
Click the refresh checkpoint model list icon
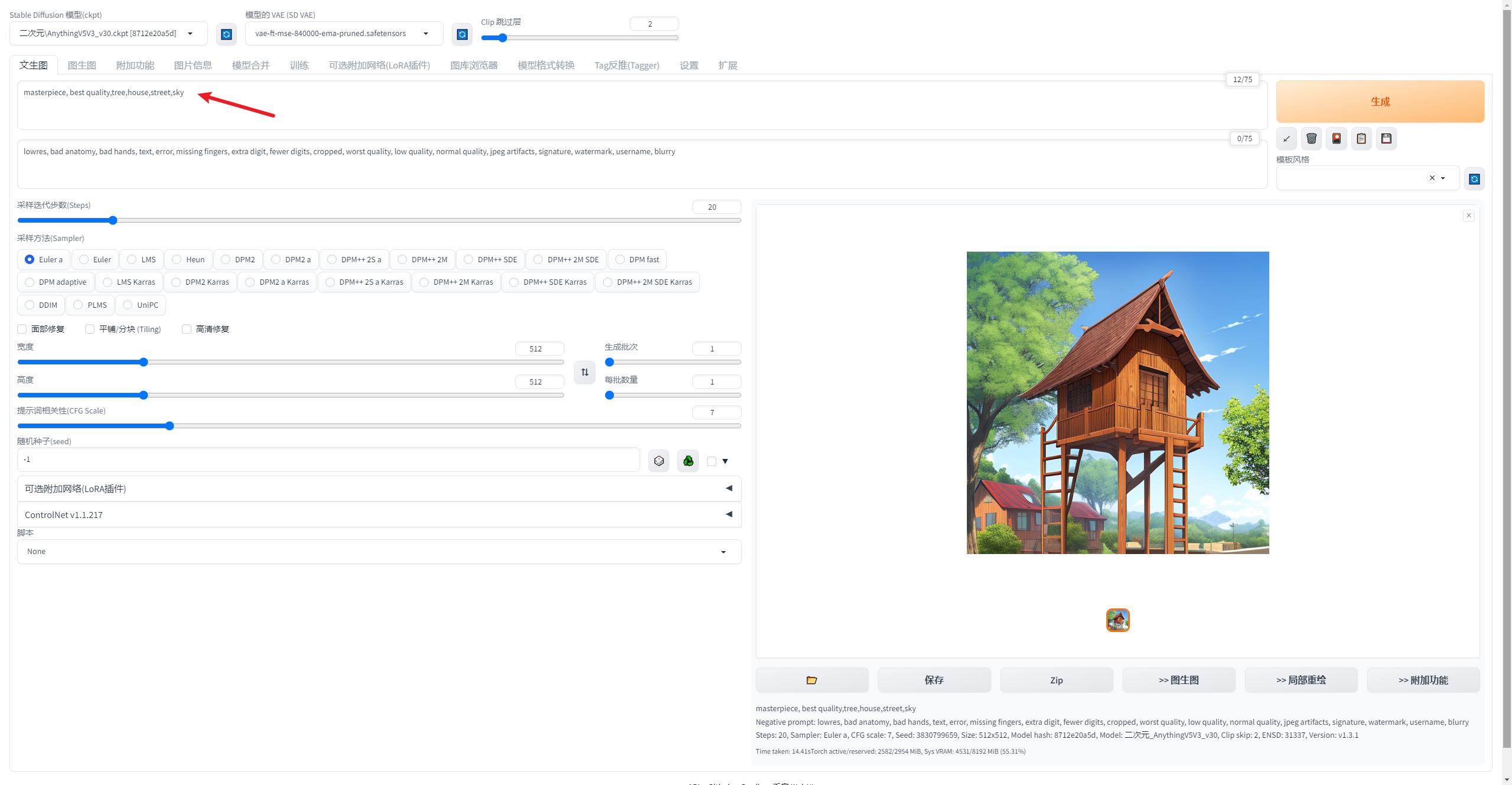coord(226,34)
